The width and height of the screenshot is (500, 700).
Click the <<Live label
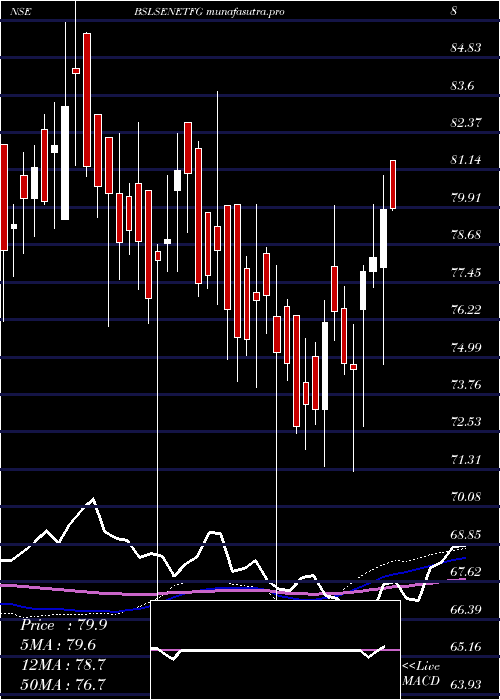point(421,667)
